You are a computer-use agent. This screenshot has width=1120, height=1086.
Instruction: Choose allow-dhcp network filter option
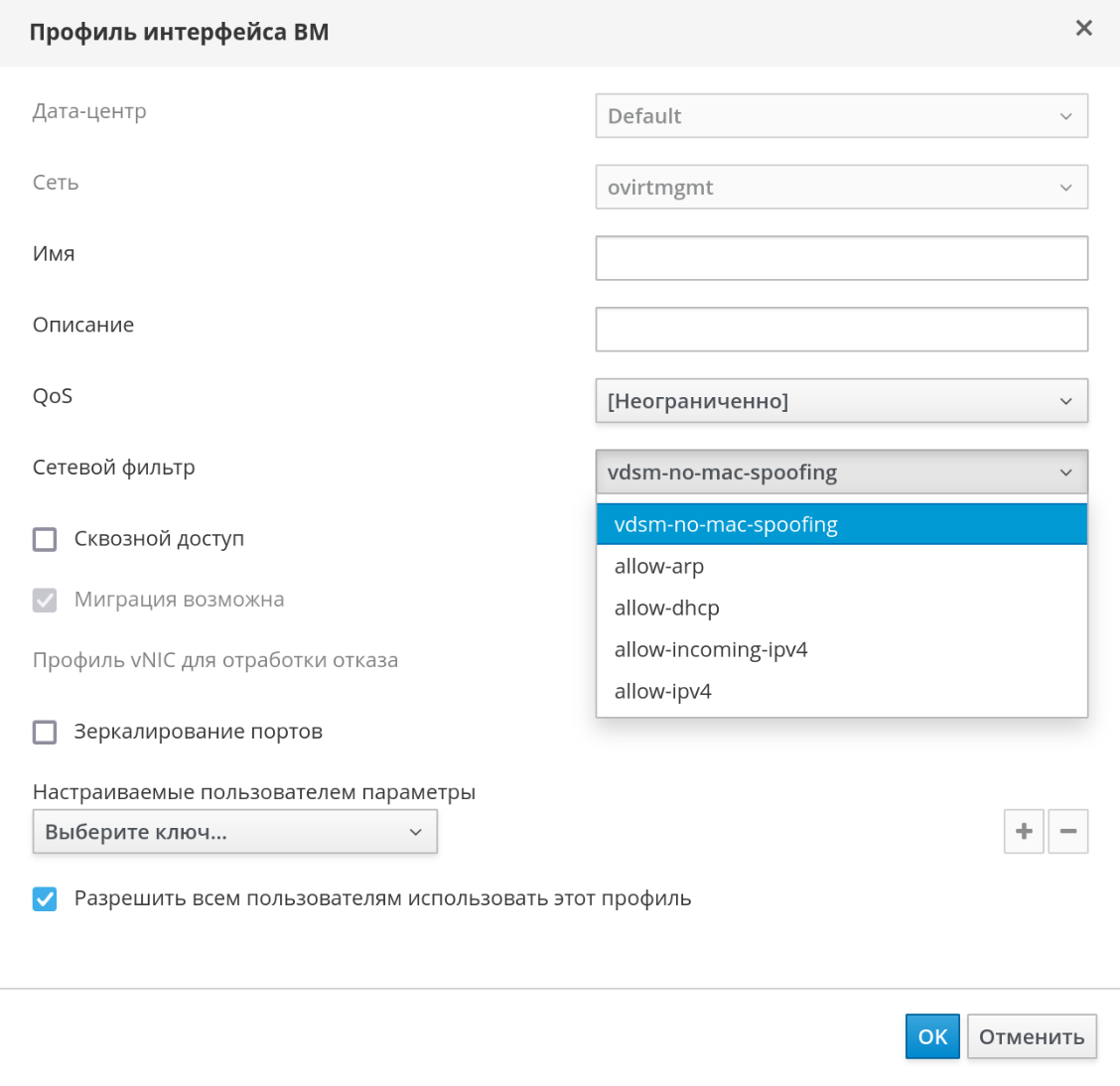coord(667,609)
